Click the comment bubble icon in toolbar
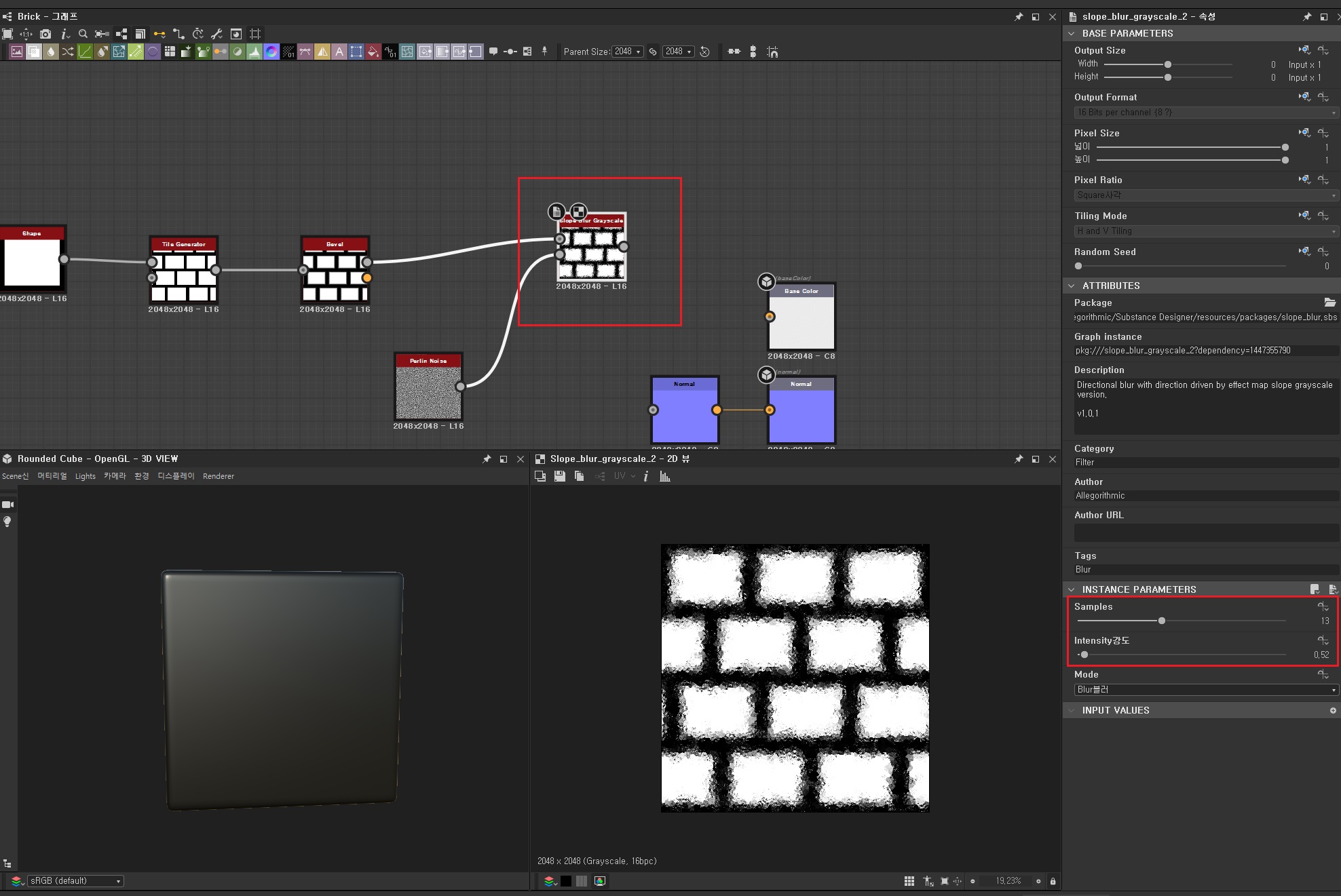 coord(493,52)
